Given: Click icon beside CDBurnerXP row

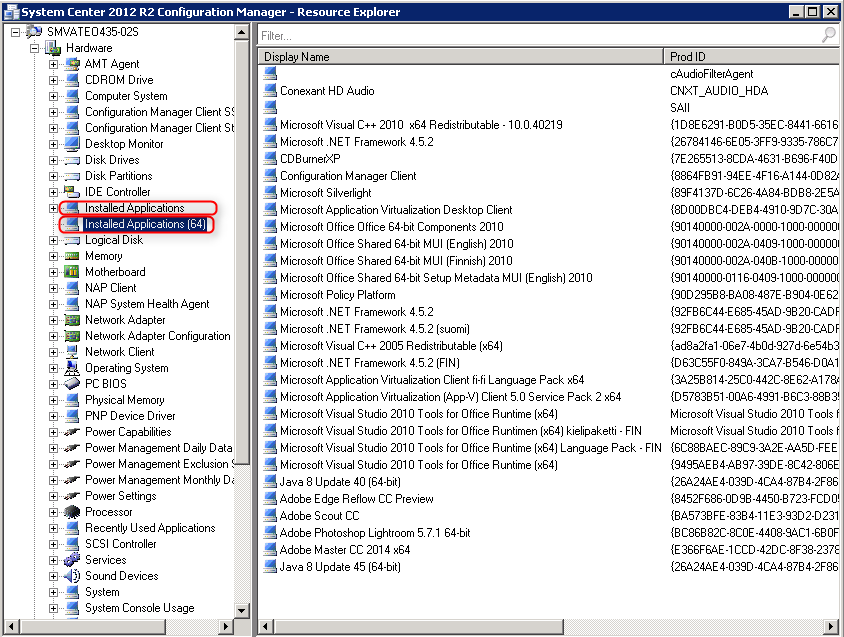Looking at the screenshot, I should tap(270, 158).
